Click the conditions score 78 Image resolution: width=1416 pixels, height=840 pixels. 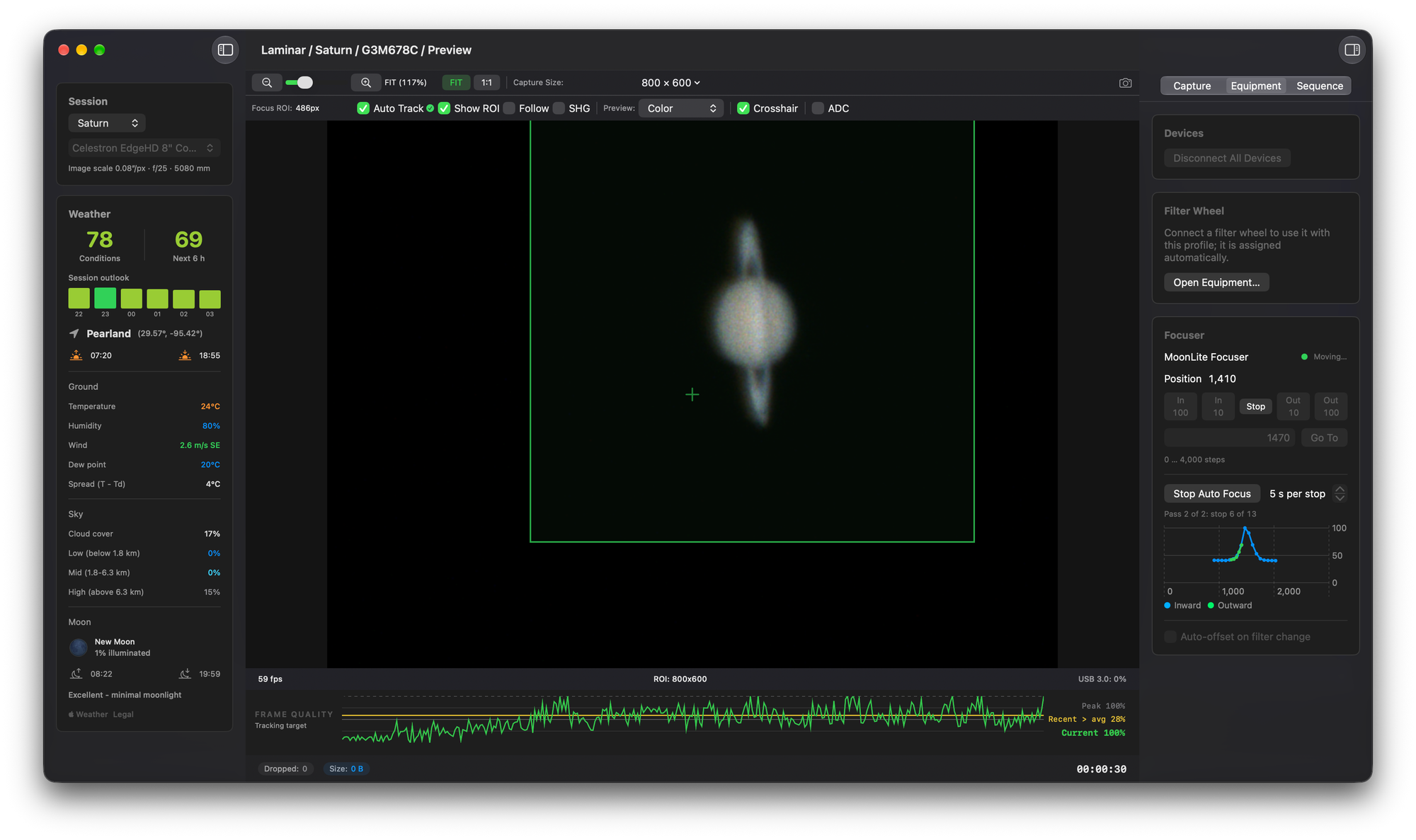click(100, 239)
